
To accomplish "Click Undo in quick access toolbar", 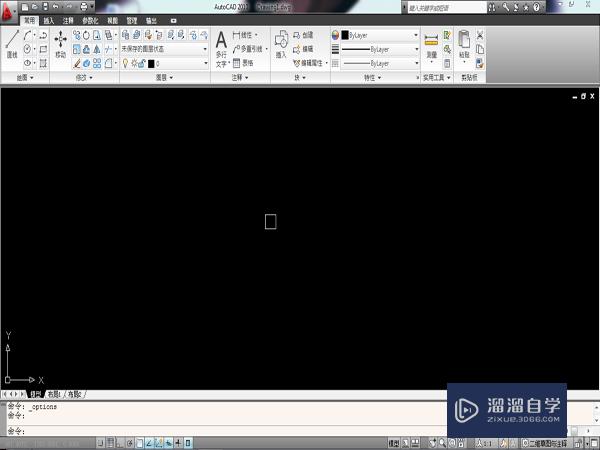I will (55, 7).
